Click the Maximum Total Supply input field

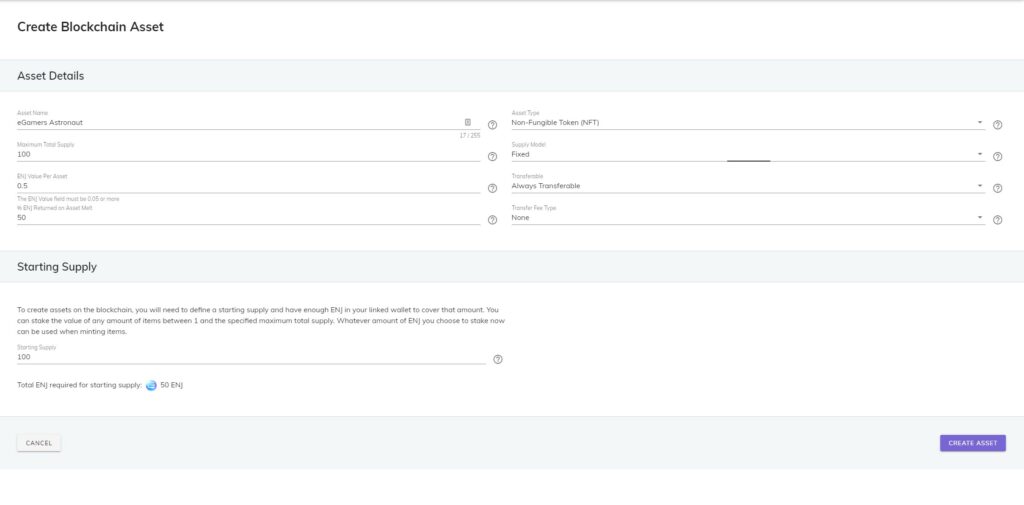[x=248, y=154]
